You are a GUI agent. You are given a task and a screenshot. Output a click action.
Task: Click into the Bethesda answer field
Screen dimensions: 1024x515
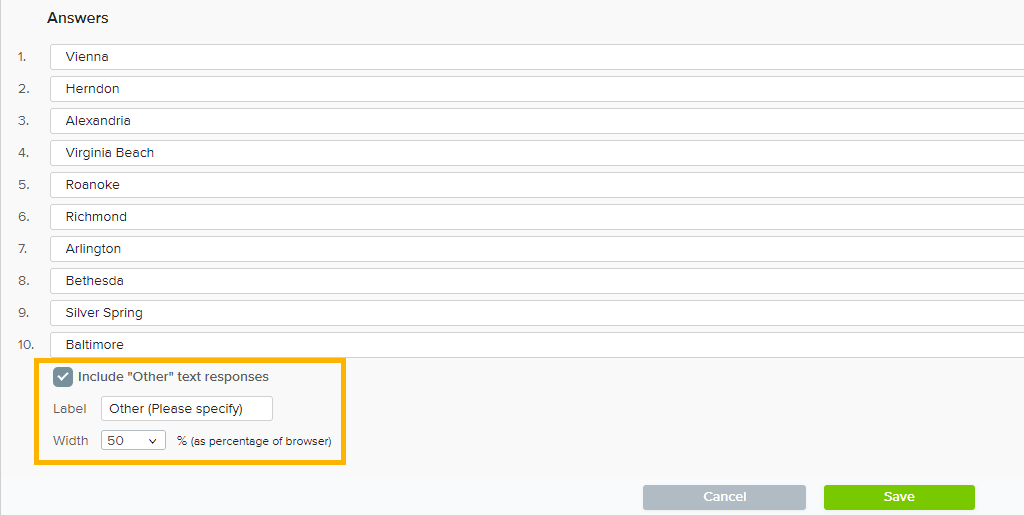pyautogui.click(x=536, y=281)
